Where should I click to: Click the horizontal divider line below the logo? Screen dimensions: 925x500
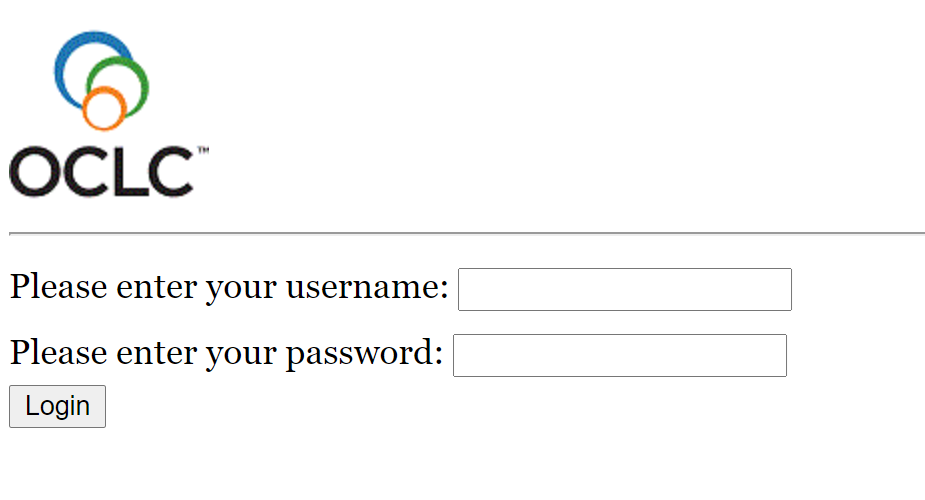pos(466,233)
